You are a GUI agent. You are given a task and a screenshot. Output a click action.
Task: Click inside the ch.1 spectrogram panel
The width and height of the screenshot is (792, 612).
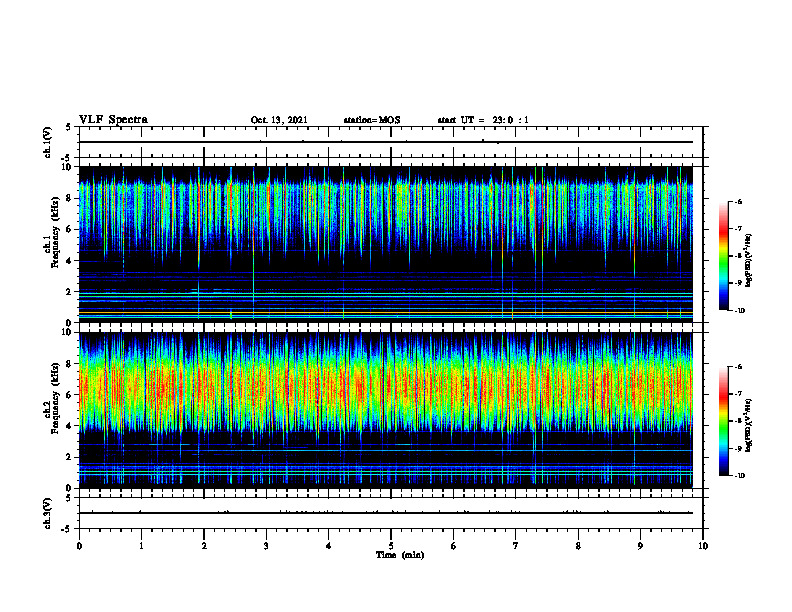(x=386, y=244)
